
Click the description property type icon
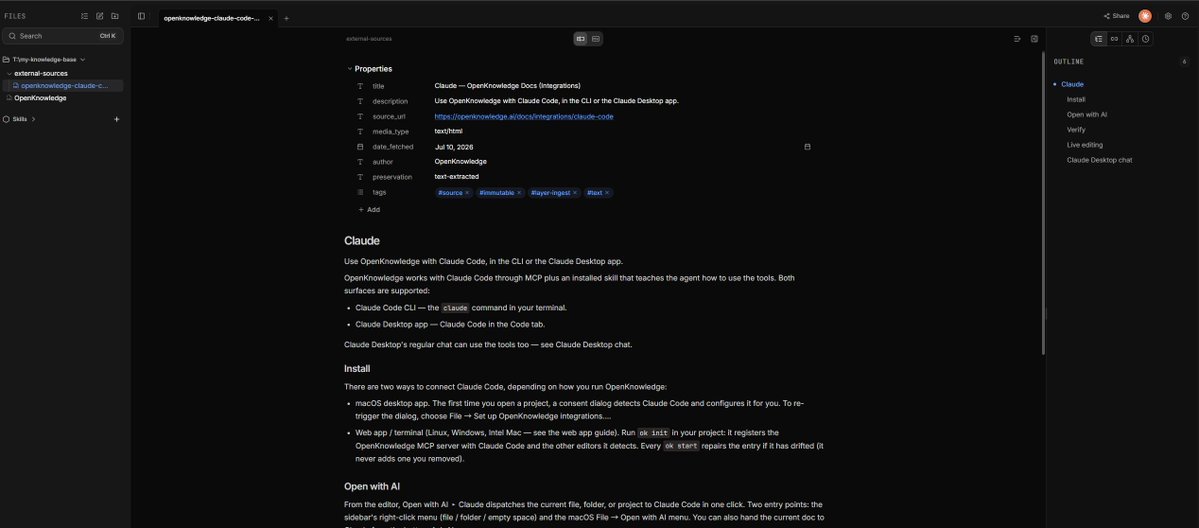point(360,101)
